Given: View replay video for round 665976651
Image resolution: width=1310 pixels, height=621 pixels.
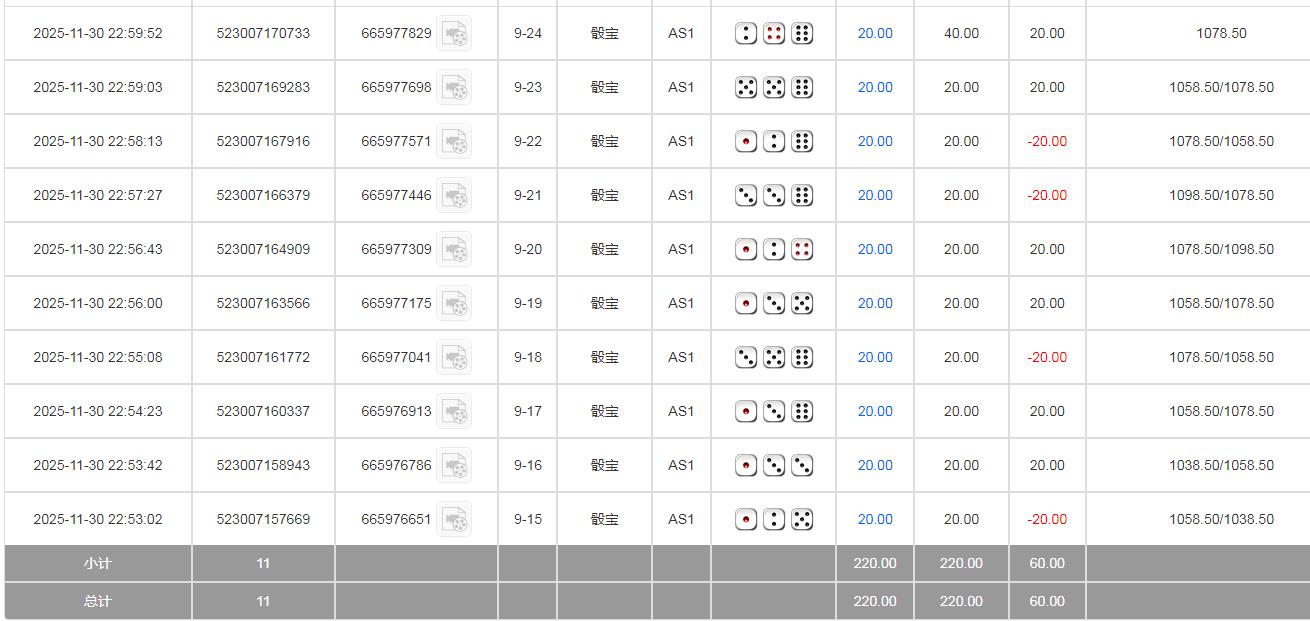Looking at the screenshot, I should click(x=454, y=520).
